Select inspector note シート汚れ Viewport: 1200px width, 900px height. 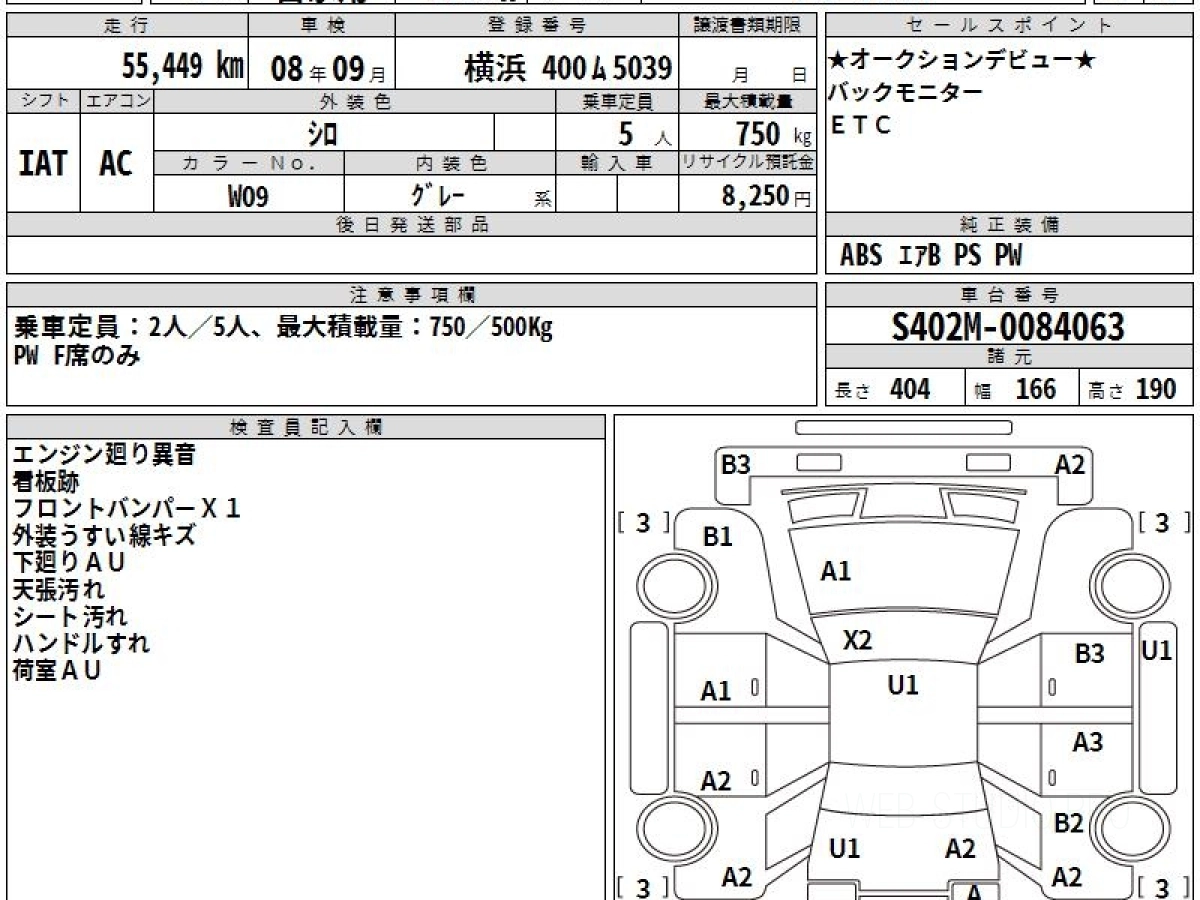click(70, 617)
